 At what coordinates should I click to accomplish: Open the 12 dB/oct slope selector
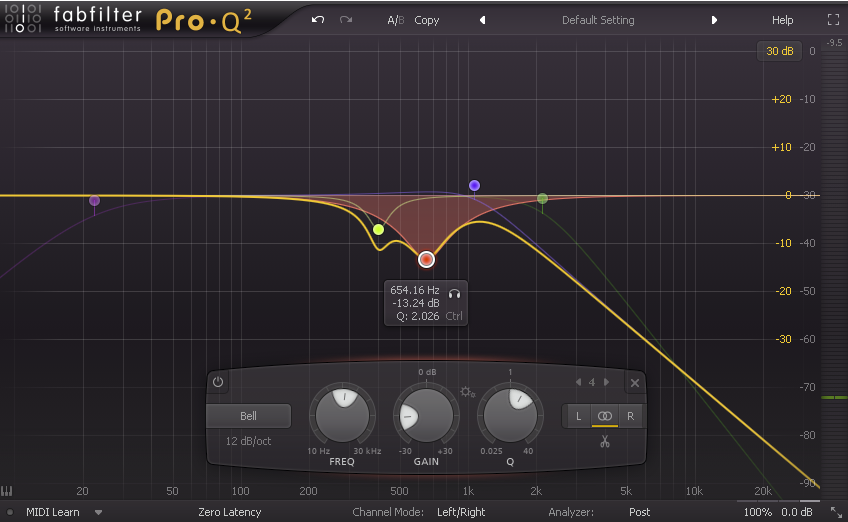click(248, 441)
